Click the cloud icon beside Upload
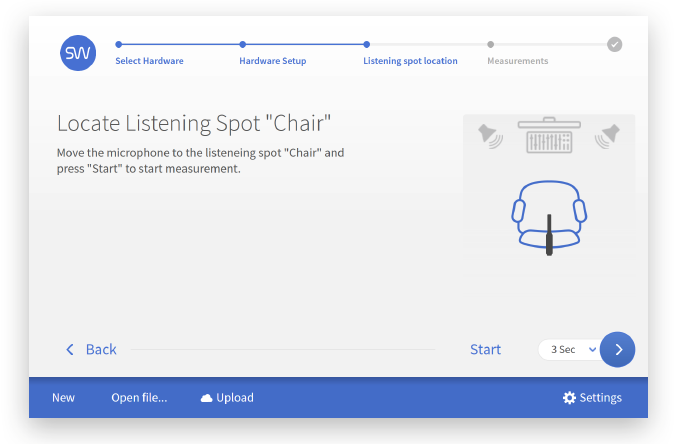 [206, 398]
